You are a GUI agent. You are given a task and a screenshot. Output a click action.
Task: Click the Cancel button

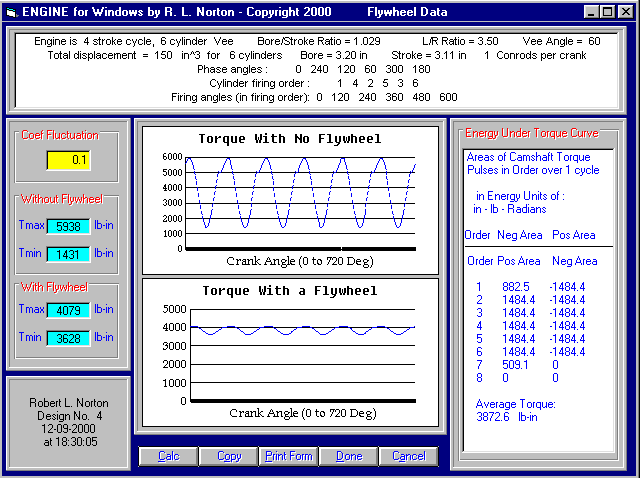coord(409,456)
